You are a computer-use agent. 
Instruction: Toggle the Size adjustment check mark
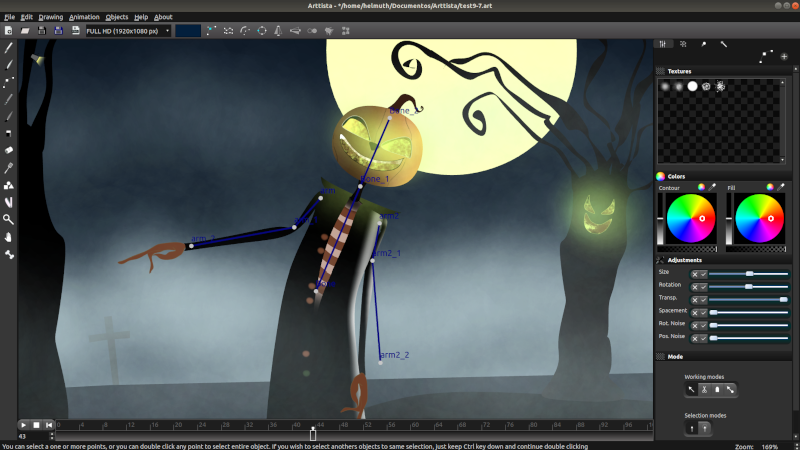pos(703,273)
